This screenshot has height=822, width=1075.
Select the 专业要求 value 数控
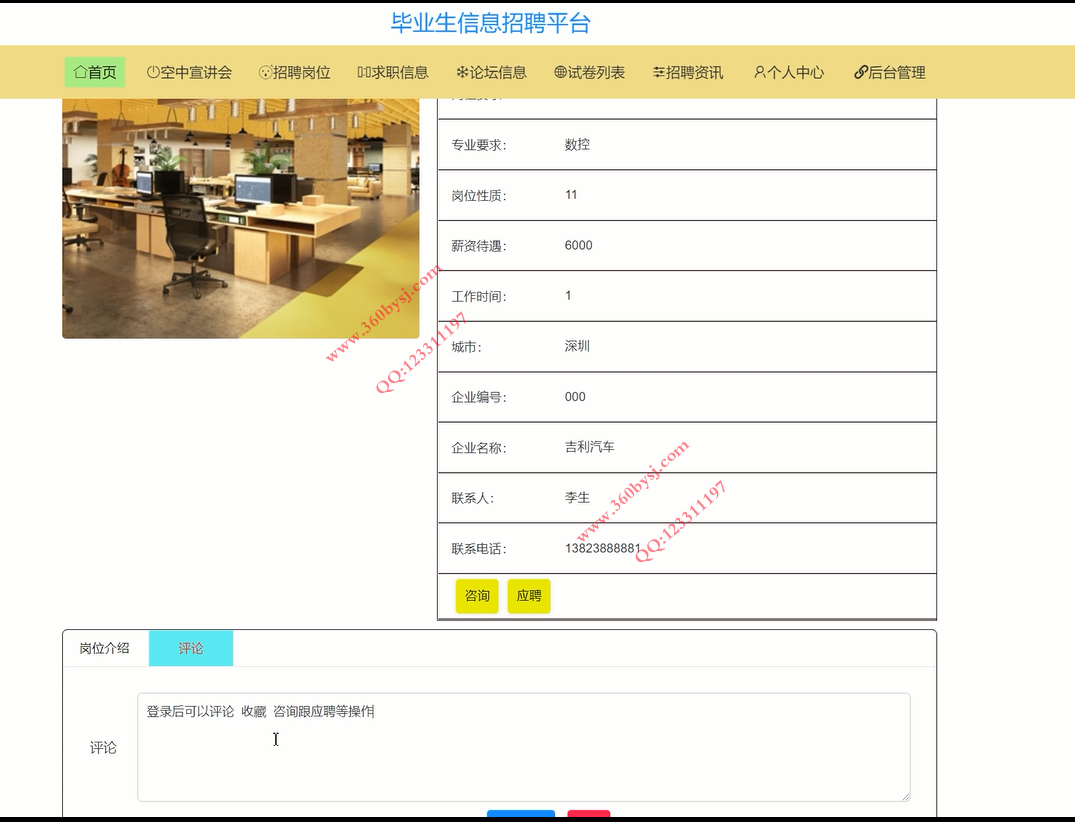coord(577,145)
